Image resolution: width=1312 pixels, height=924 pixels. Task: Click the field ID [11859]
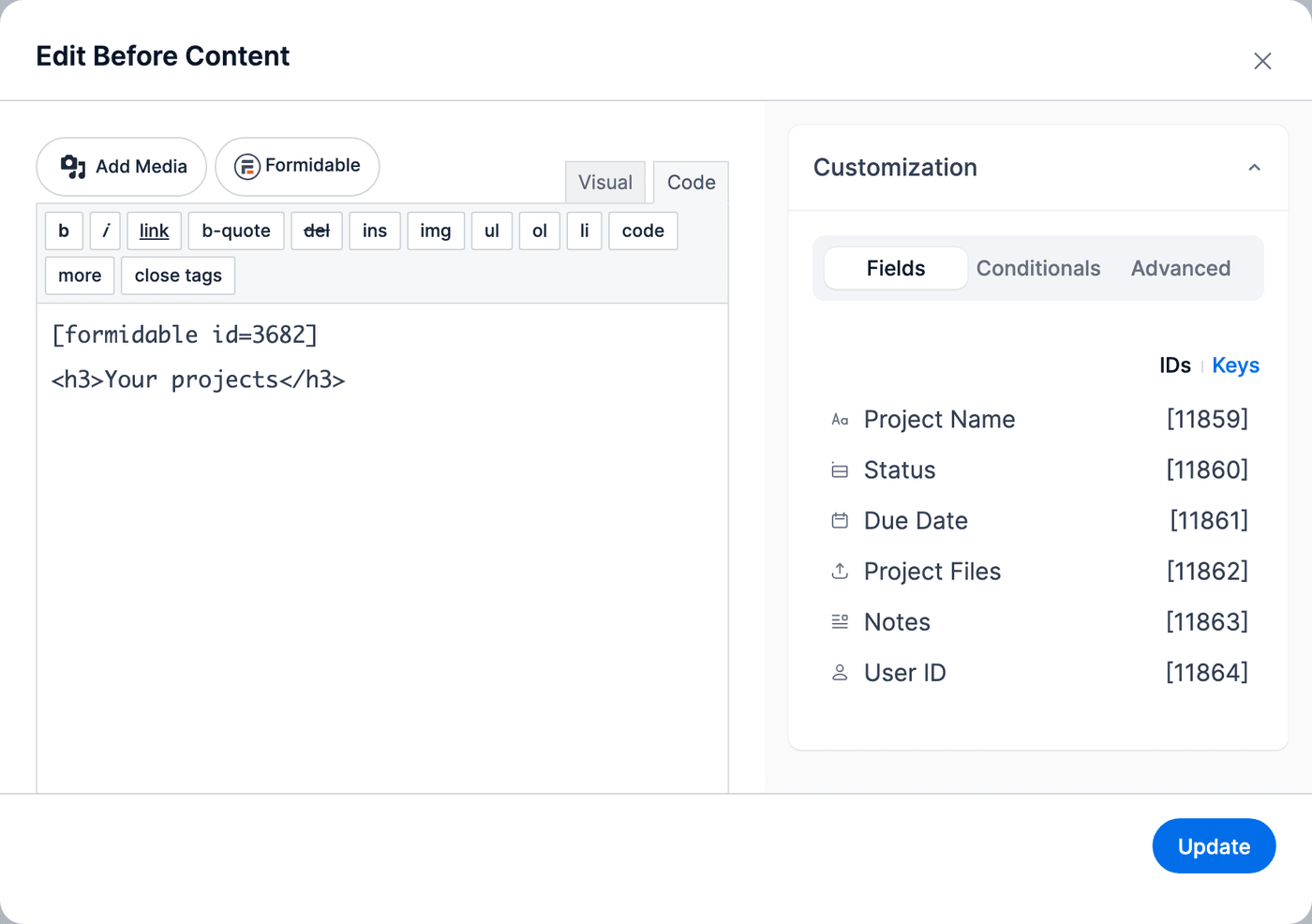coord(1207,419)
